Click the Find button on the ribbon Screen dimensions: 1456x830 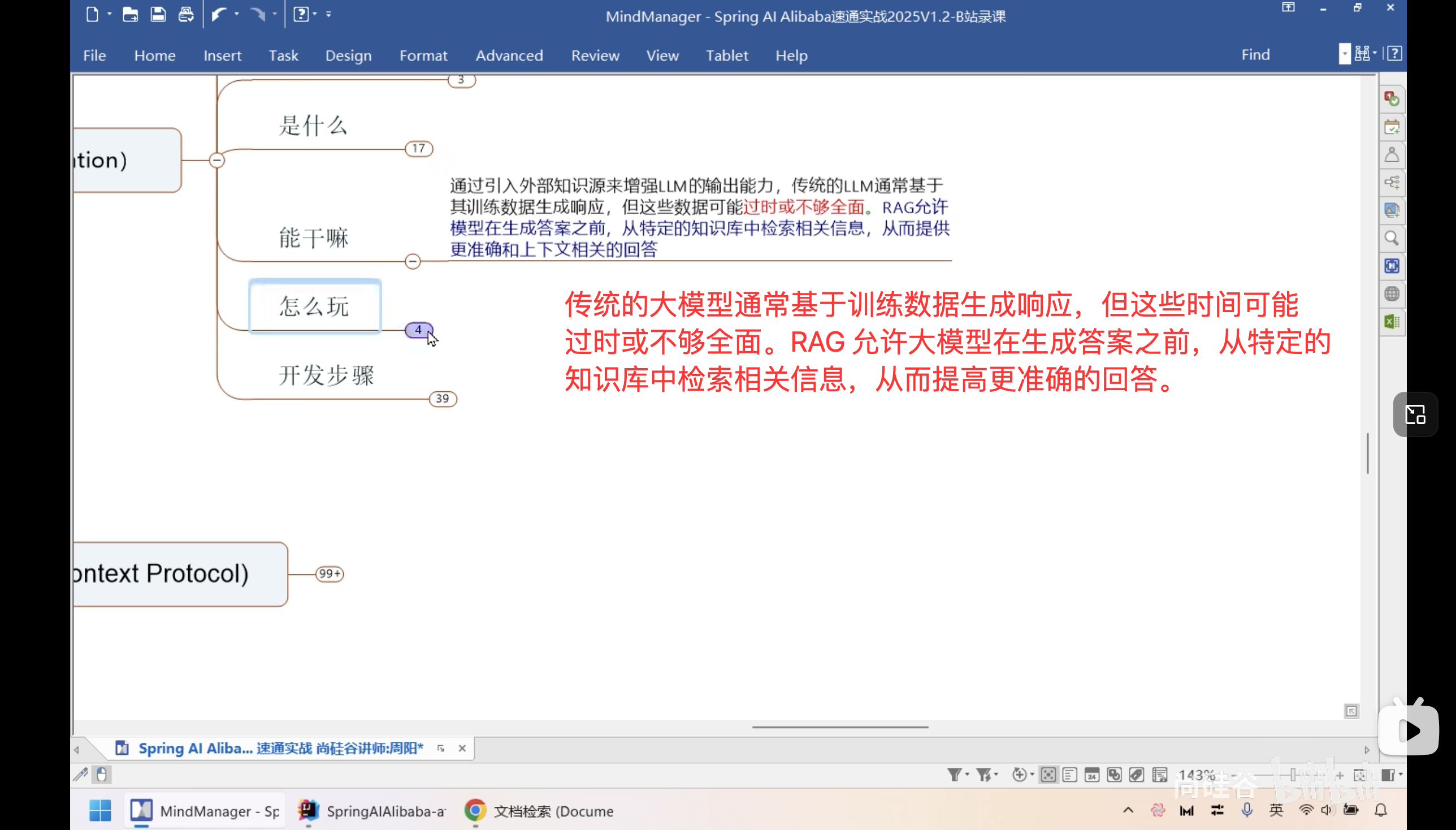click(1255, 54)
